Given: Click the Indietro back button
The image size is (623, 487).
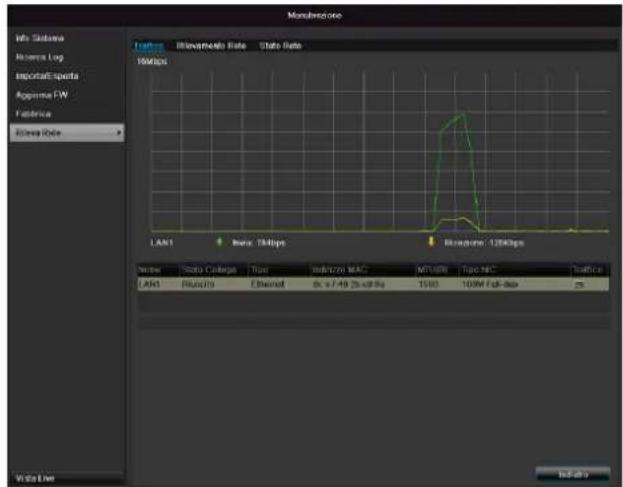Looking at the screenshot, I should coord(573,474).
